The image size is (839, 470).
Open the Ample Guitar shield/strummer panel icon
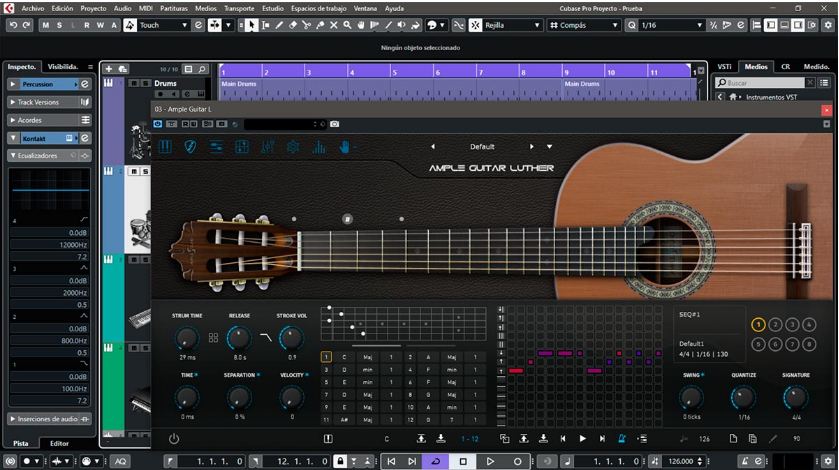[190, 147]
